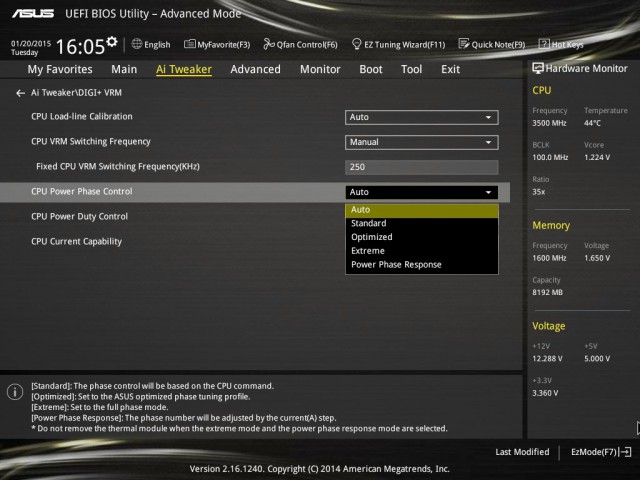Click arrow on CPU Power Phase Control dropdown
Viewport: 640px width, 480px height.
pyautogui.click(x=488, y=192)
